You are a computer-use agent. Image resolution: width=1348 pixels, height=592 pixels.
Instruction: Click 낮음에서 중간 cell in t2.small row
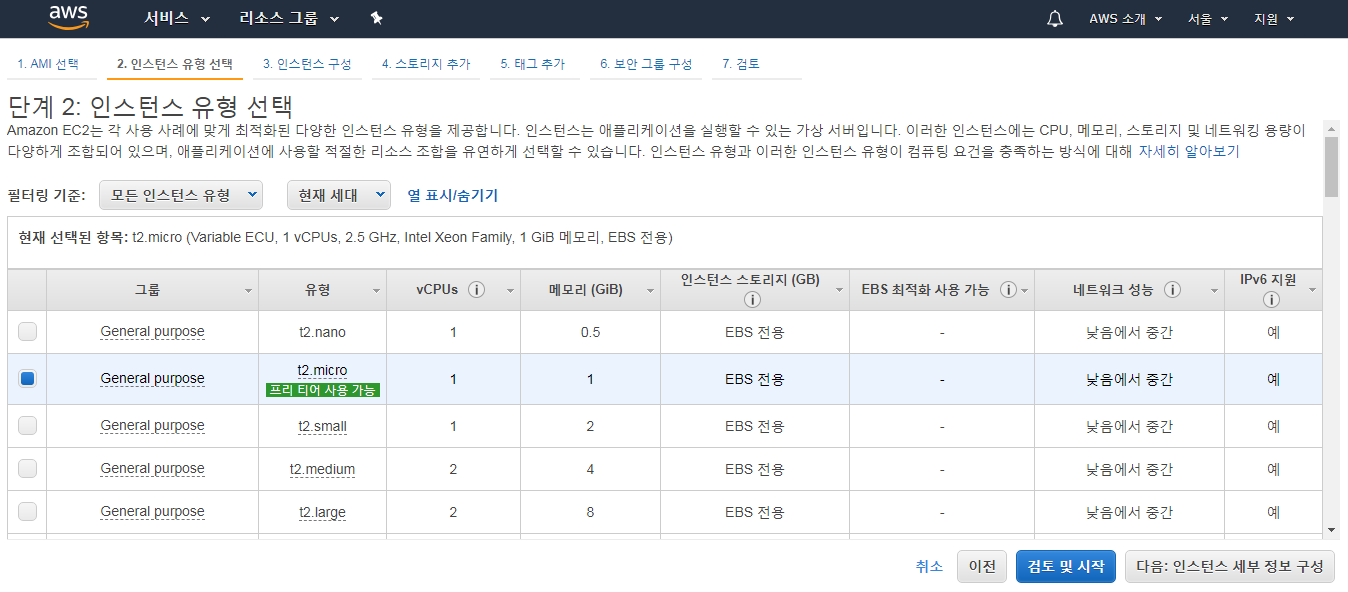1129,426
